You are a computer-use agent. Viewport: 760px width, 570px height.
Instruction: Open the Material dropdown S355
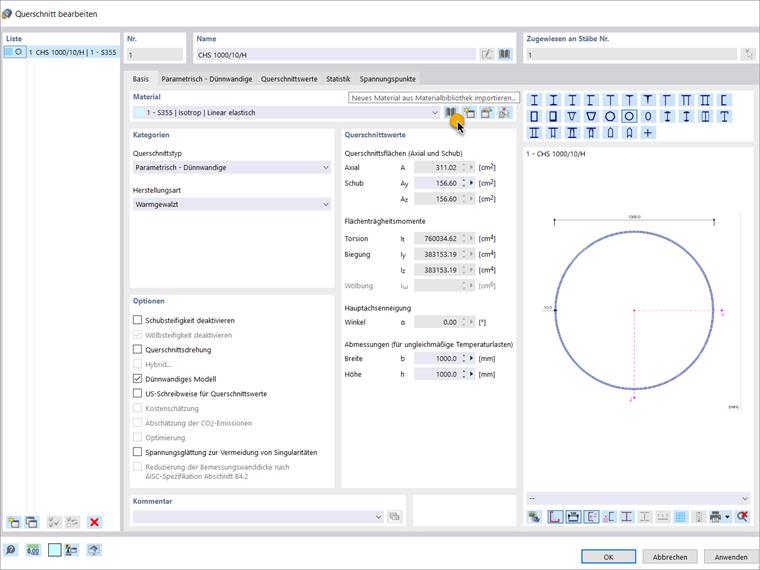point(286,112)
